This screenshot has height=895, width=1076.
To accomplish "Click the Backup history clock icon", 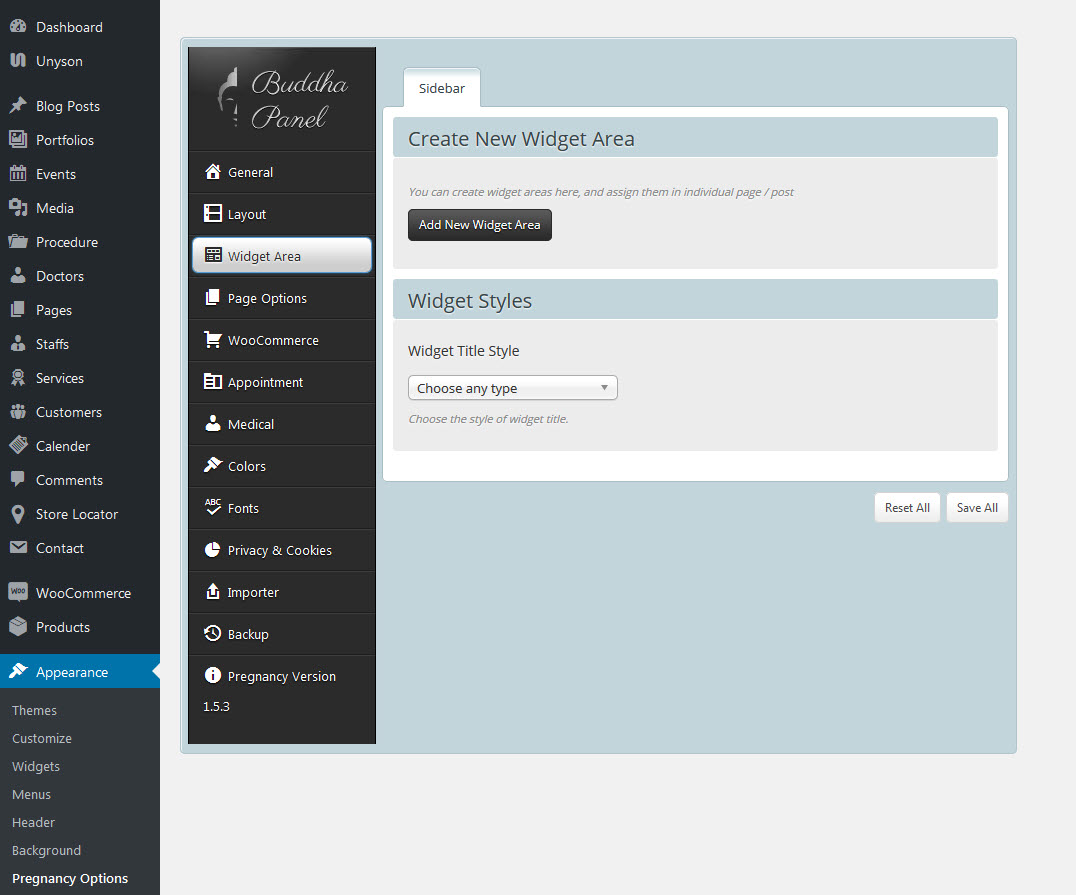I will click(x=212, y=634).
